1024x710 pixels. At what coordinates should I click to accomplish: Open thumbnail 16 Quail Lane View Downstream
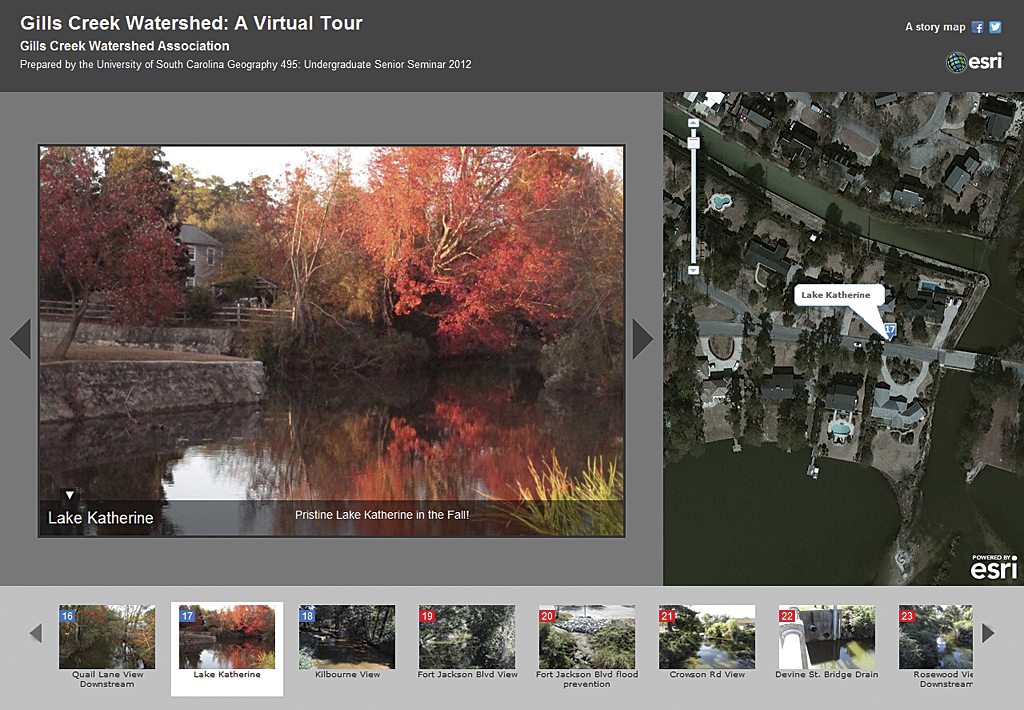(x=107, y=637)
